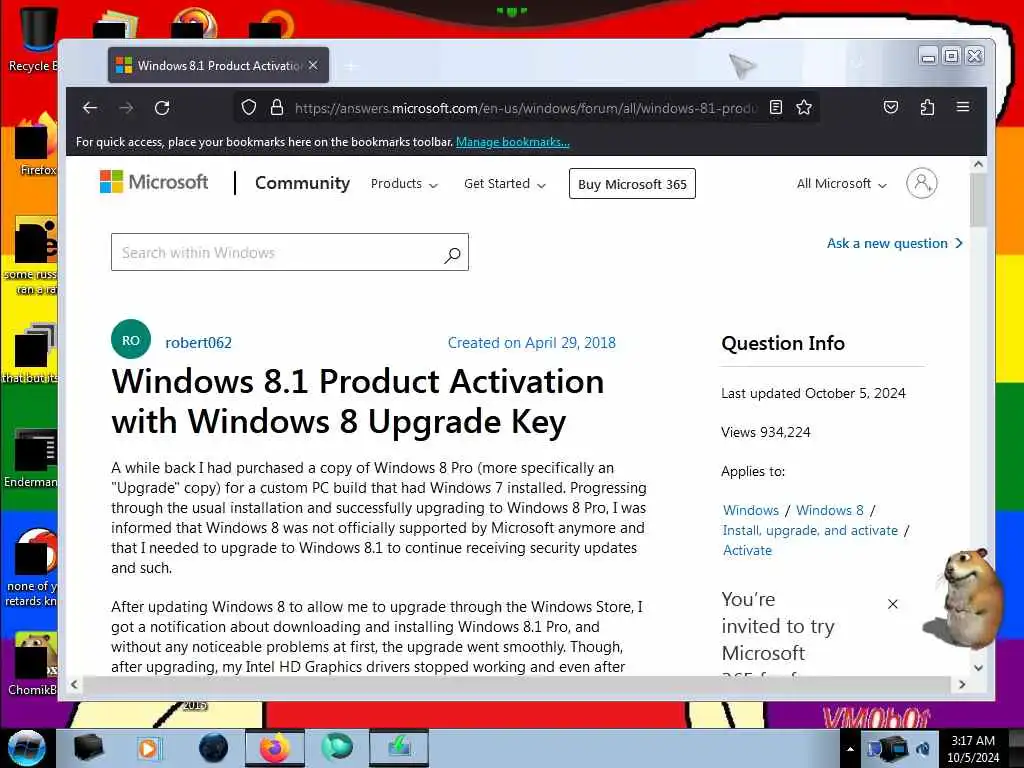Click Buy Microsoft 365 button
Viewport: 1024px width, 768px height.
[x=632, y=184]
